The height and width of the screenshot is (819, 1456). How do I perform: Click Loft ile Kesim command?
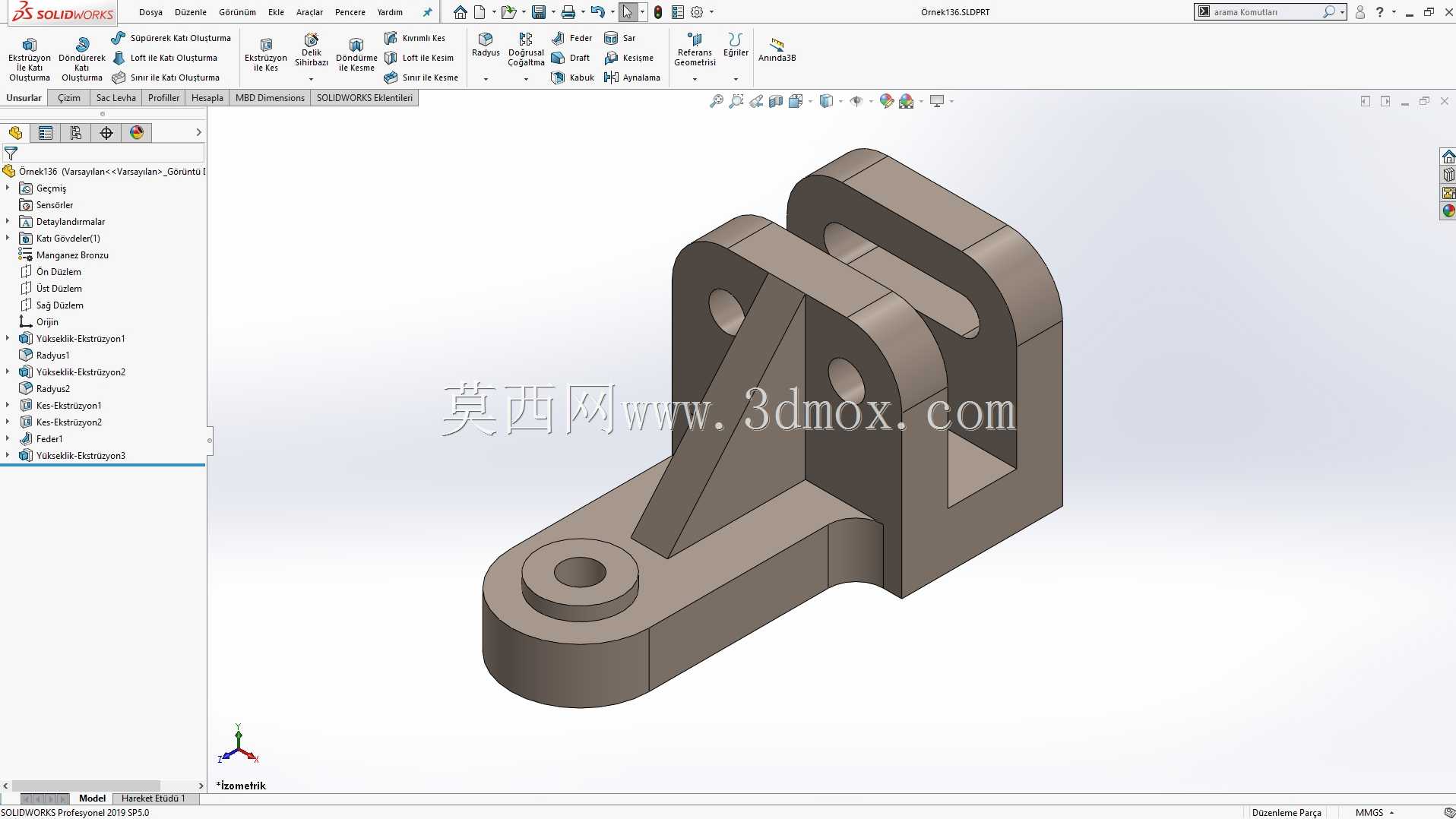tap(419, 58)
